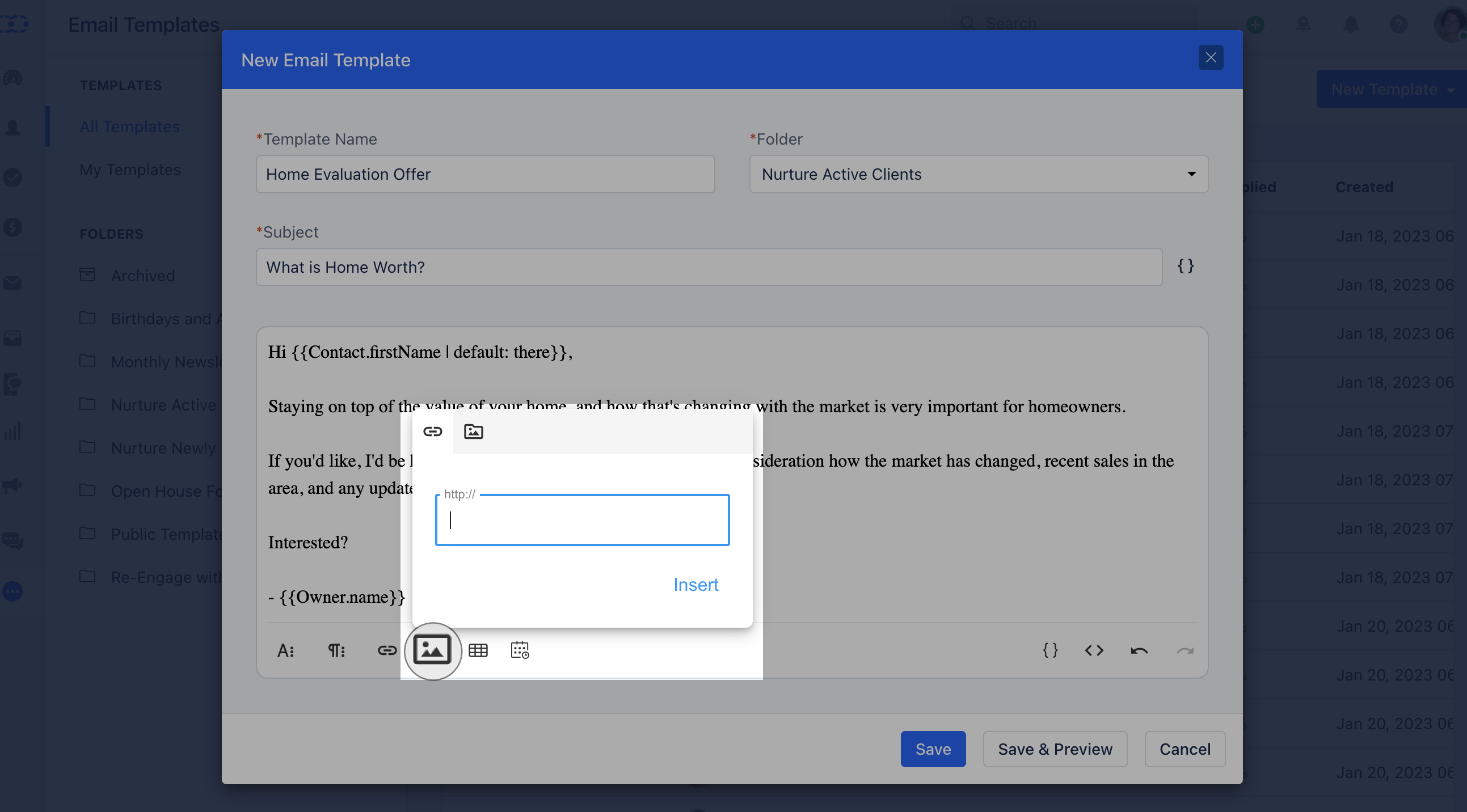Click Insert in the image popup
The width and height of the screenshot is (1467, 812).
[695, 585]
